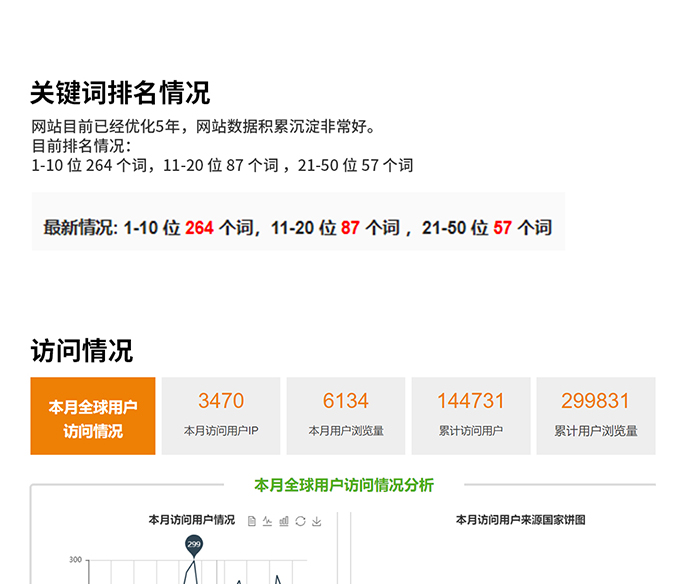Download chart as image icon

click(317, 521)
